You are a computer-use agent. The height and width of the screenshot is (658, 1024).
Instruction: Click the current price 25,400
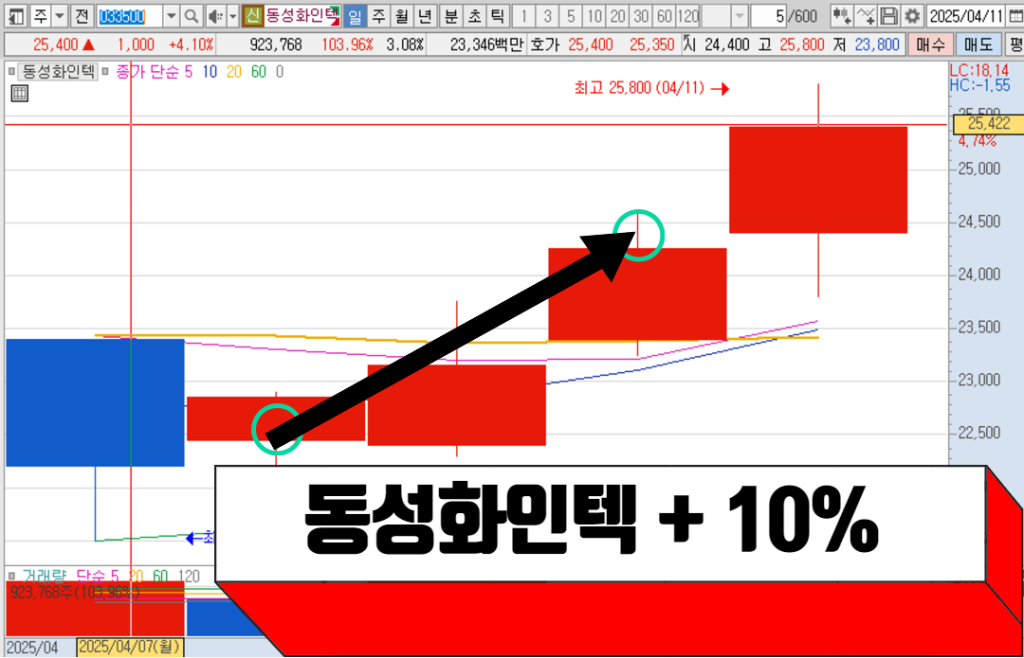tap(54, 45)
